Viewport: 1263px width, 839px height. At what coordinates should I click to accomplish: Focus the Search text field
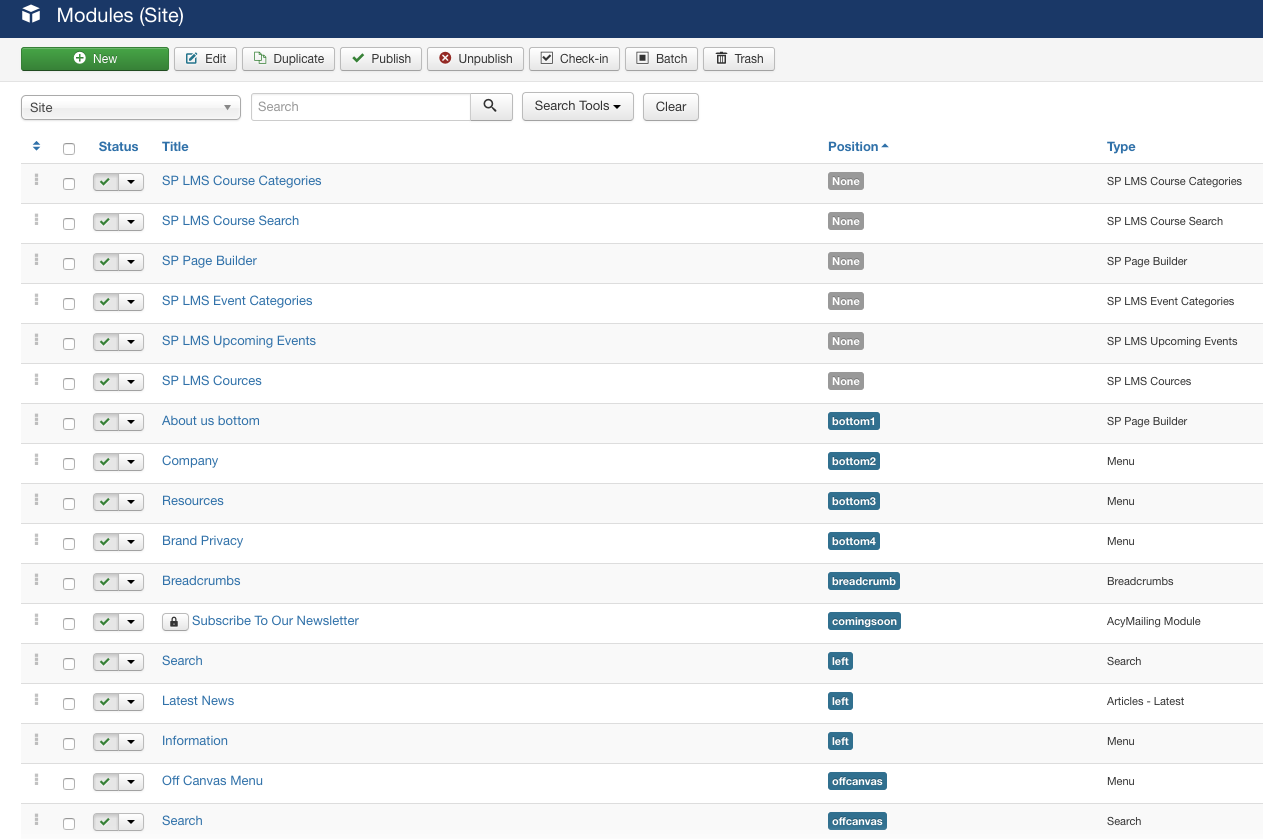(360, 107)
